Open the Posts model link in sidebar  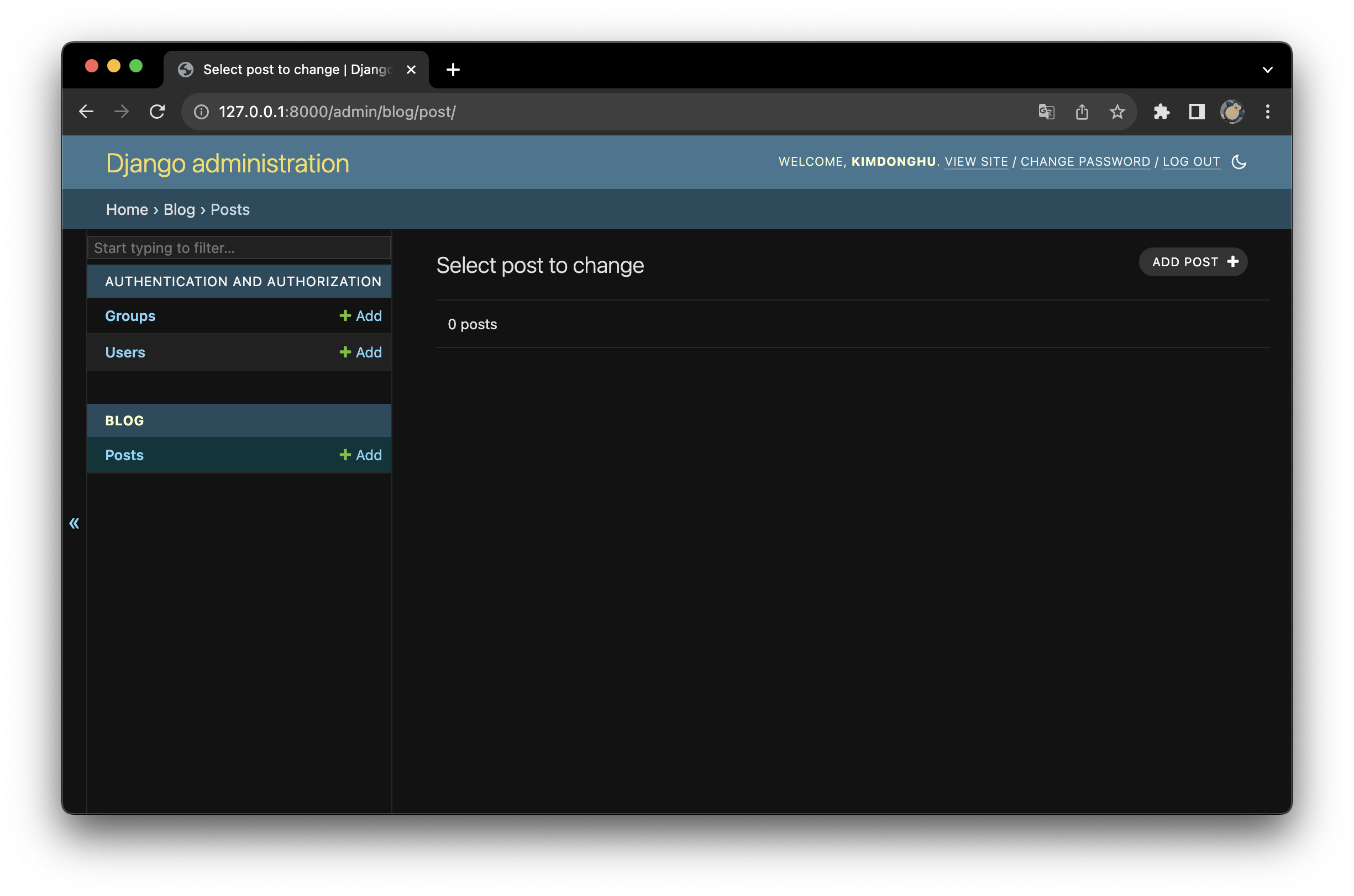click(124, 455)
